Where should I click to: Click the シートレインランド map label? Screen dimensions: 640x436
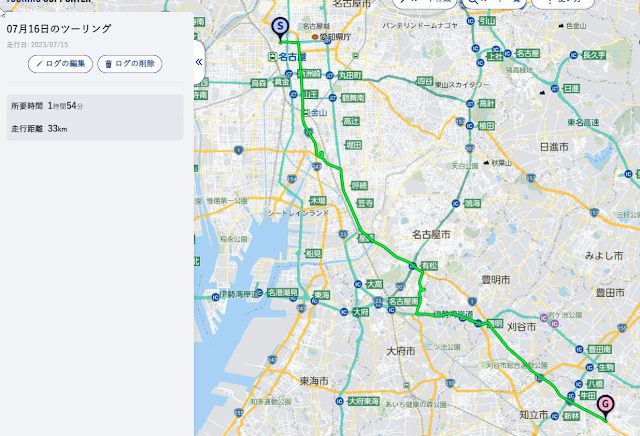298,213
